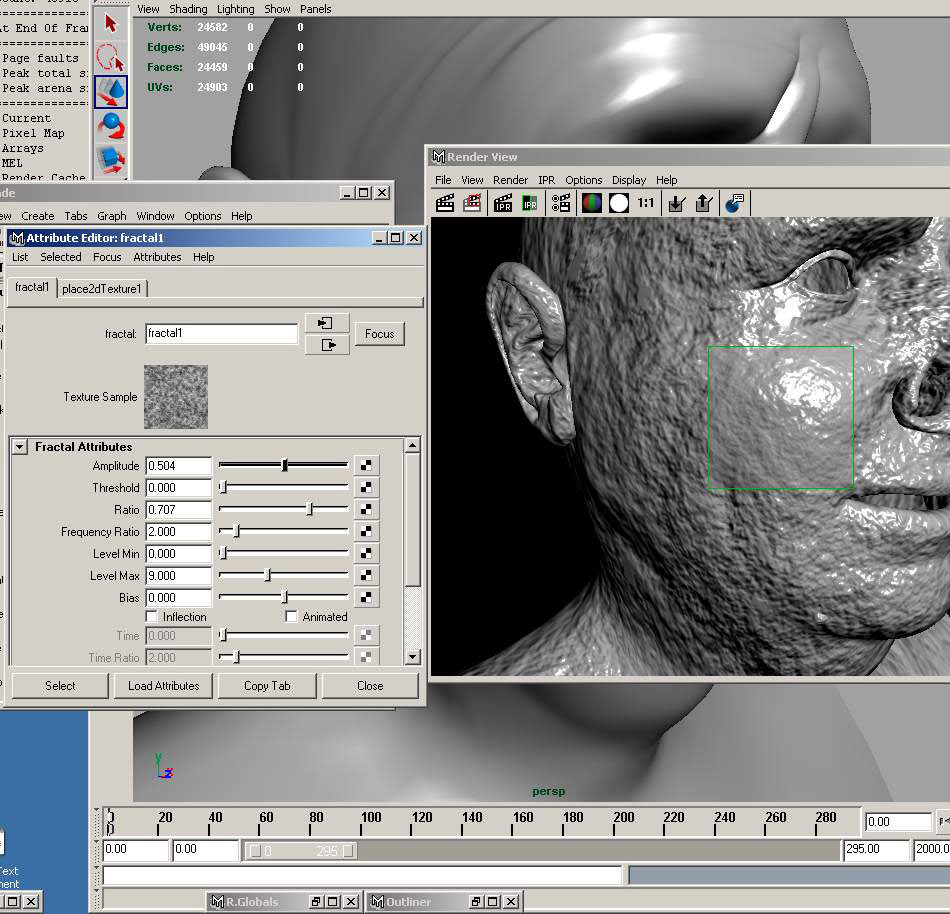The width and height of the screenshot is (950, 914).
Task: Click the Load Attributes button
Action: click(x=163, y=686)
